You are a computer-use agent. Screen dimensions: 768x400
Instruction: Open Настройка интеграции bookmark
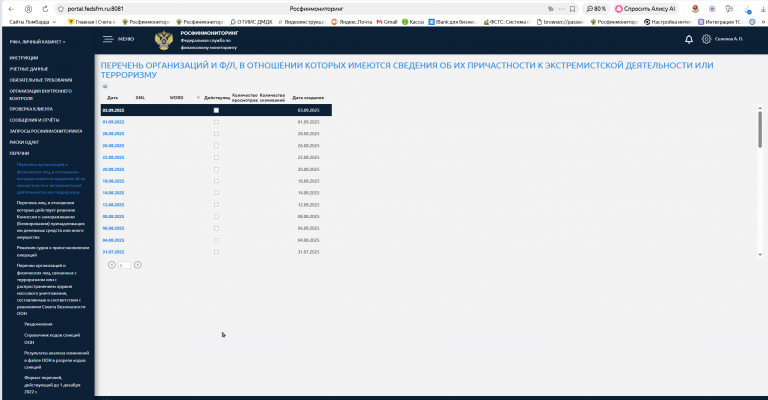[668, 22]
